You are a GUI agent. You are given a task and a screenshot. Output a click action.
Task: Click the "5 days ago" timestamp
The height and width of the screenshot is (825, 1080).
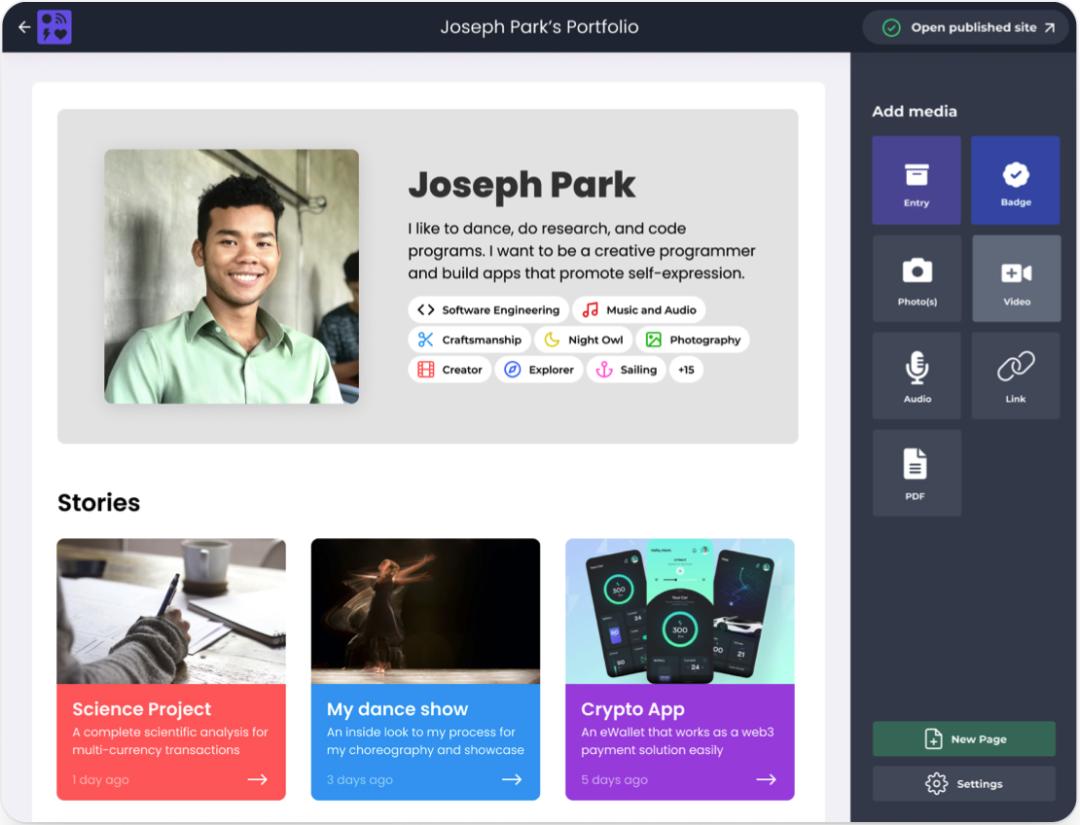click(x=614, y=780)
